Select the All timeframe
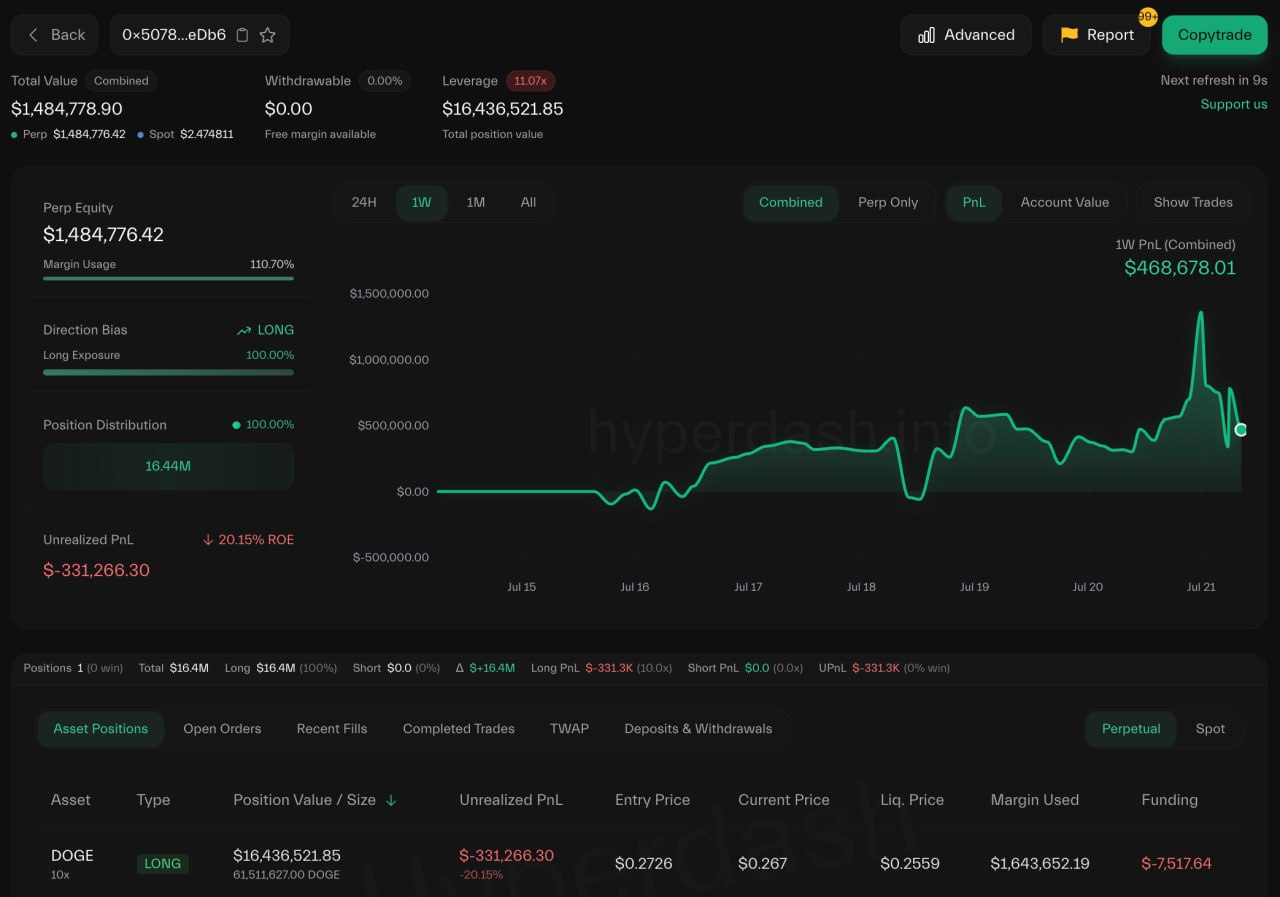The height and width of the screenshot is (897, 1280). 528,202
